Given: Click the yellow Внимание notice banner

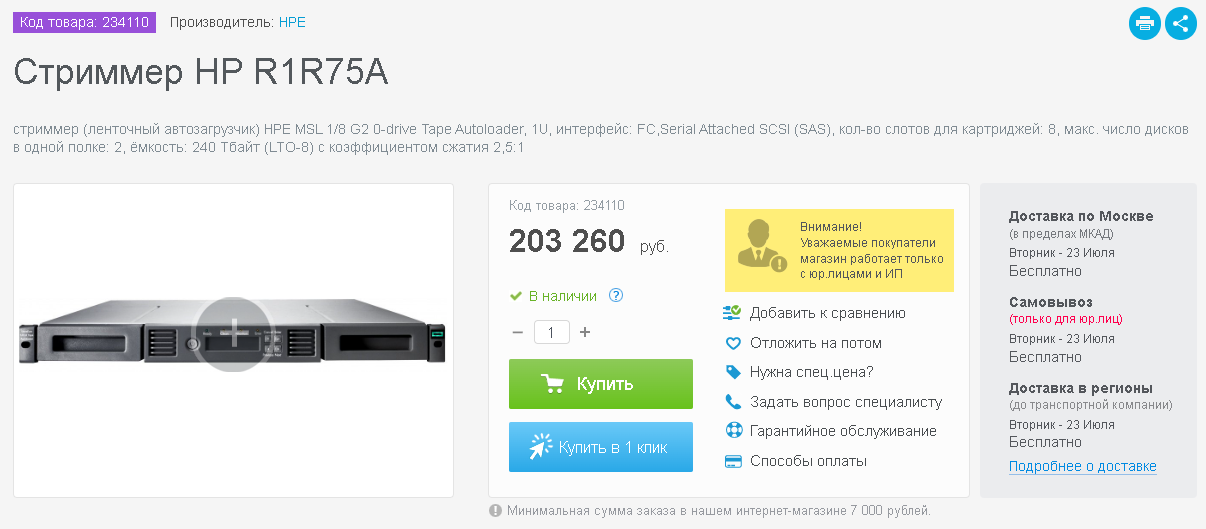Looking at the screenshot, I should click(x=839, y=250).
